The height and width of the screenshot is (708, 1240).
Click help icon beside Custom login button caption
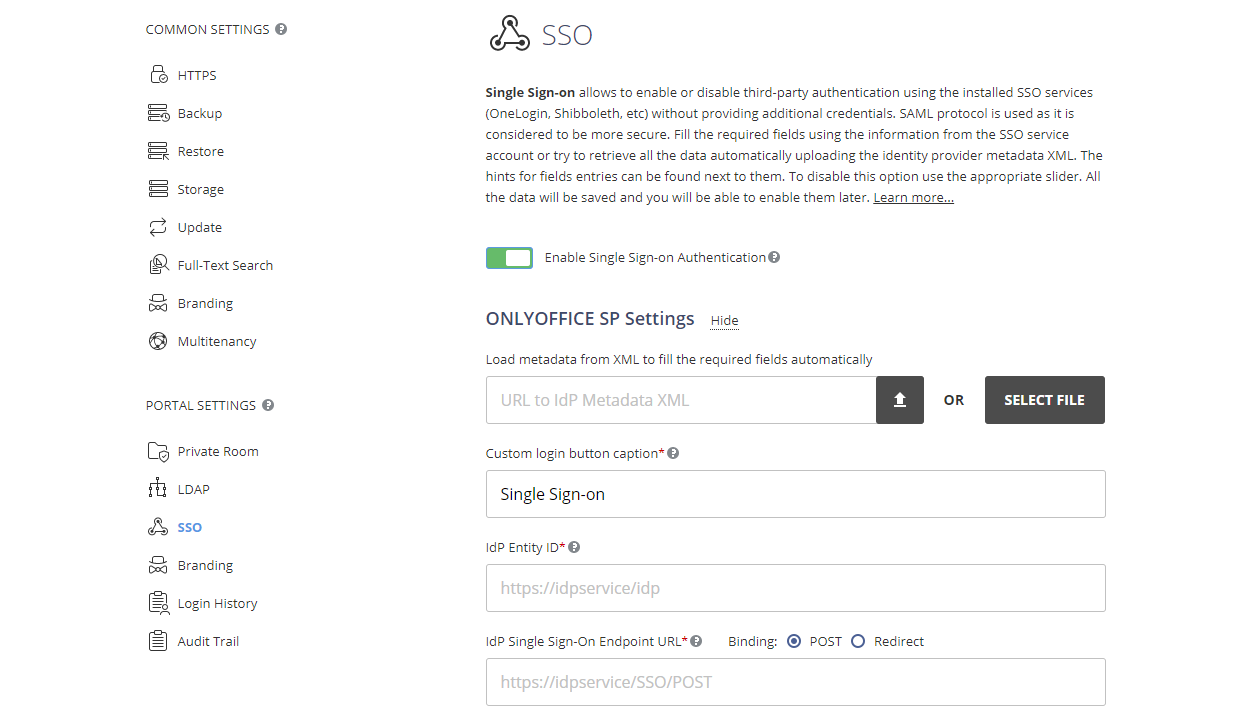(673, 453)
